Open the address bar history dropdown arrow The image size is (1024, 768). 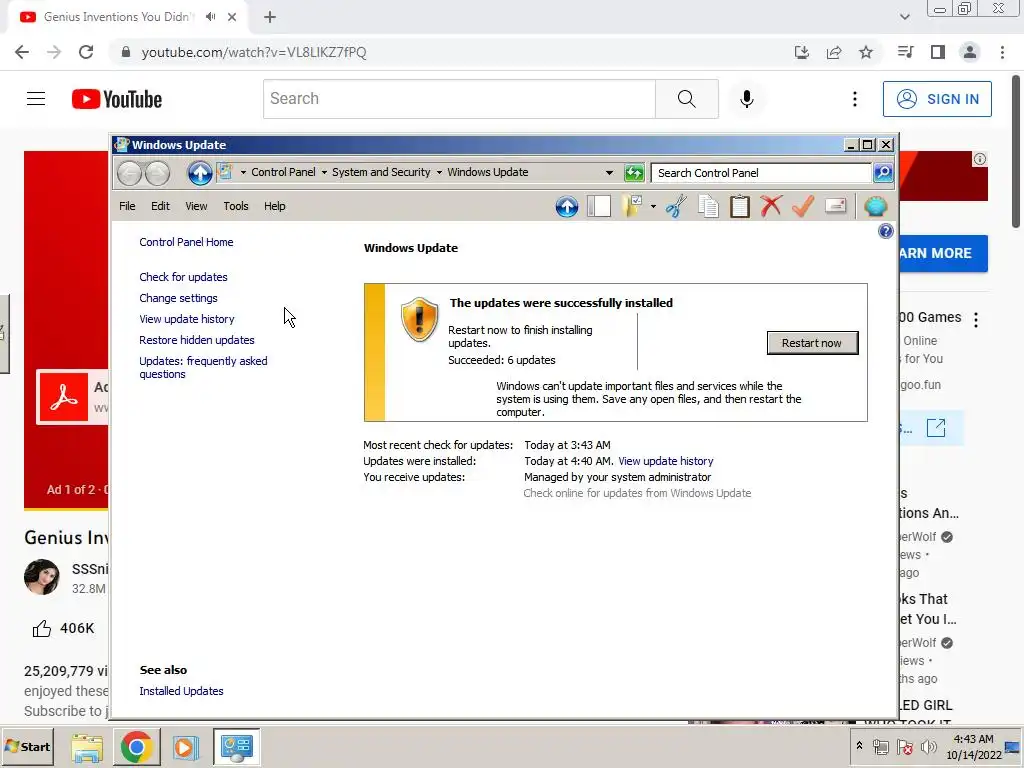tap(609, 172)
